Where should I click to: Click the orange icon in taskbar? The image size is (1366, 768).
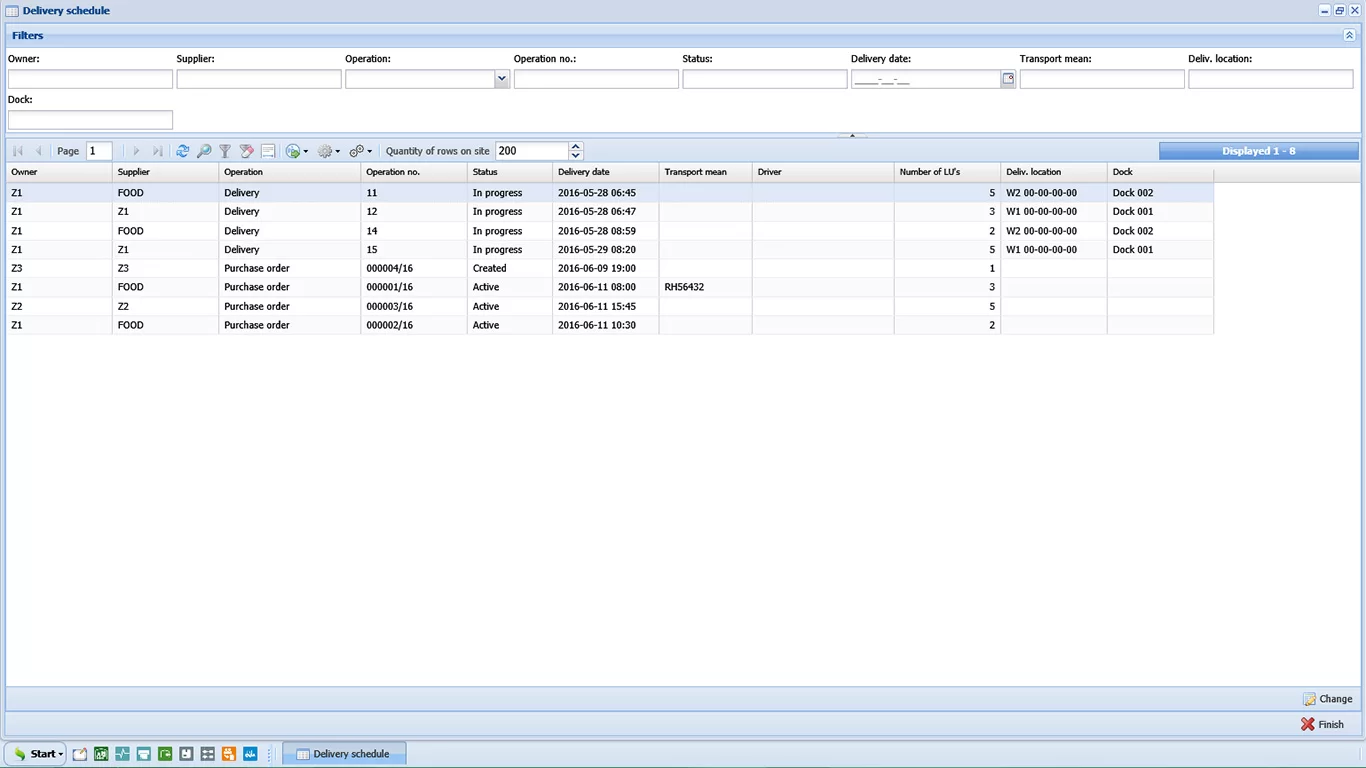click(x=229, y=754)
